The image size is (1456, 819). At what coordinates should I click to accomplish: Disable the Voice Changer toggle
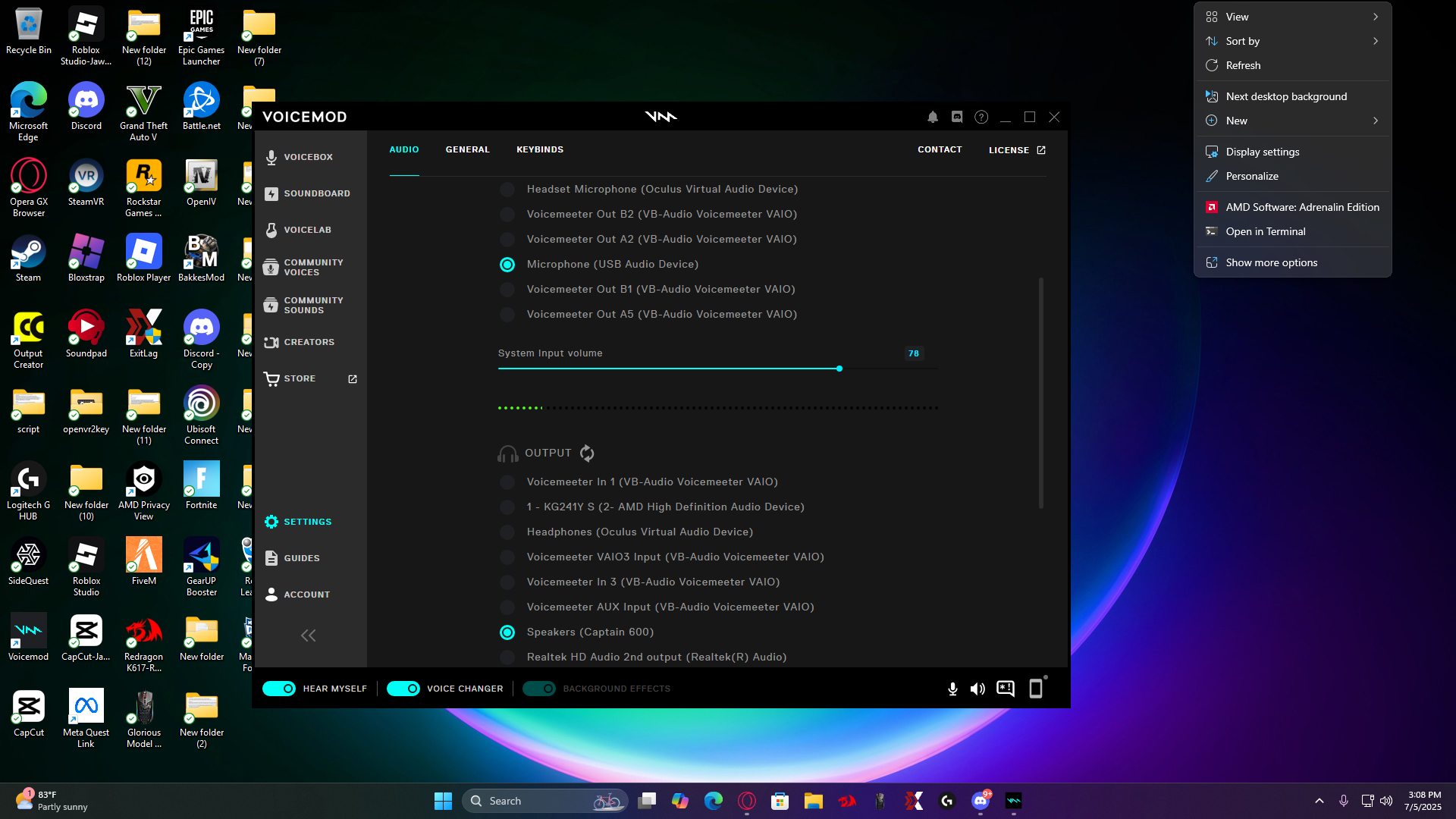pyautogui.click(x=403, y=689)
